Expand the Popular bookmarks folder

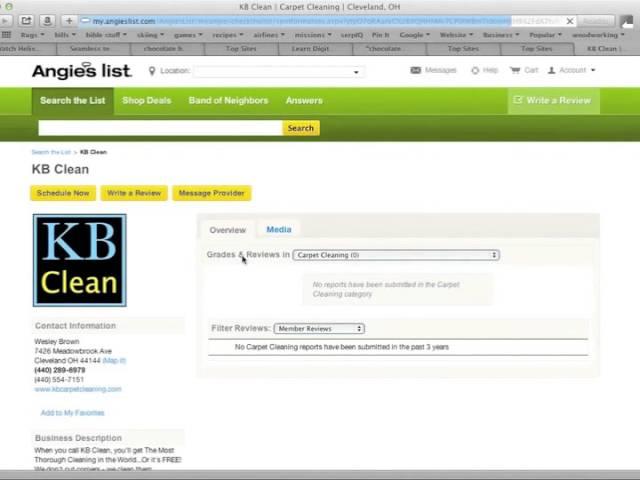coord(545,35)
